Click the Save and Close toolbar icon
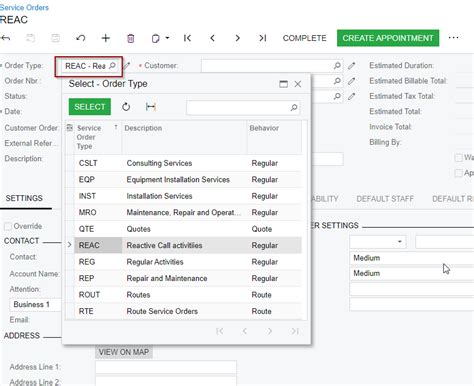The image size is (474, 386). pyautogui.click(x=30, y=38)
